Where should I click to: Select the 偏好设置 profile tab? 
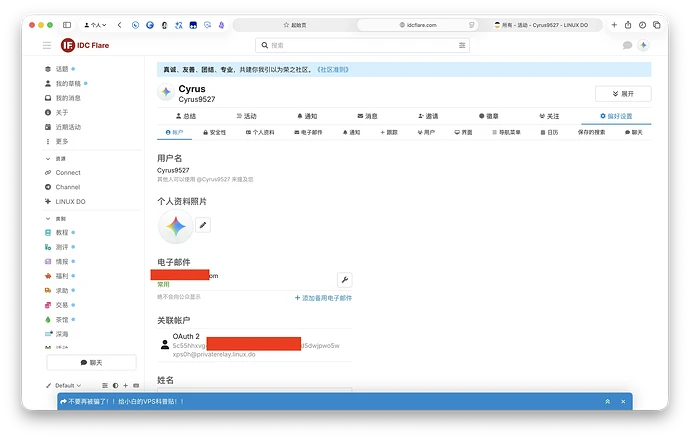(x=616, y=116)
